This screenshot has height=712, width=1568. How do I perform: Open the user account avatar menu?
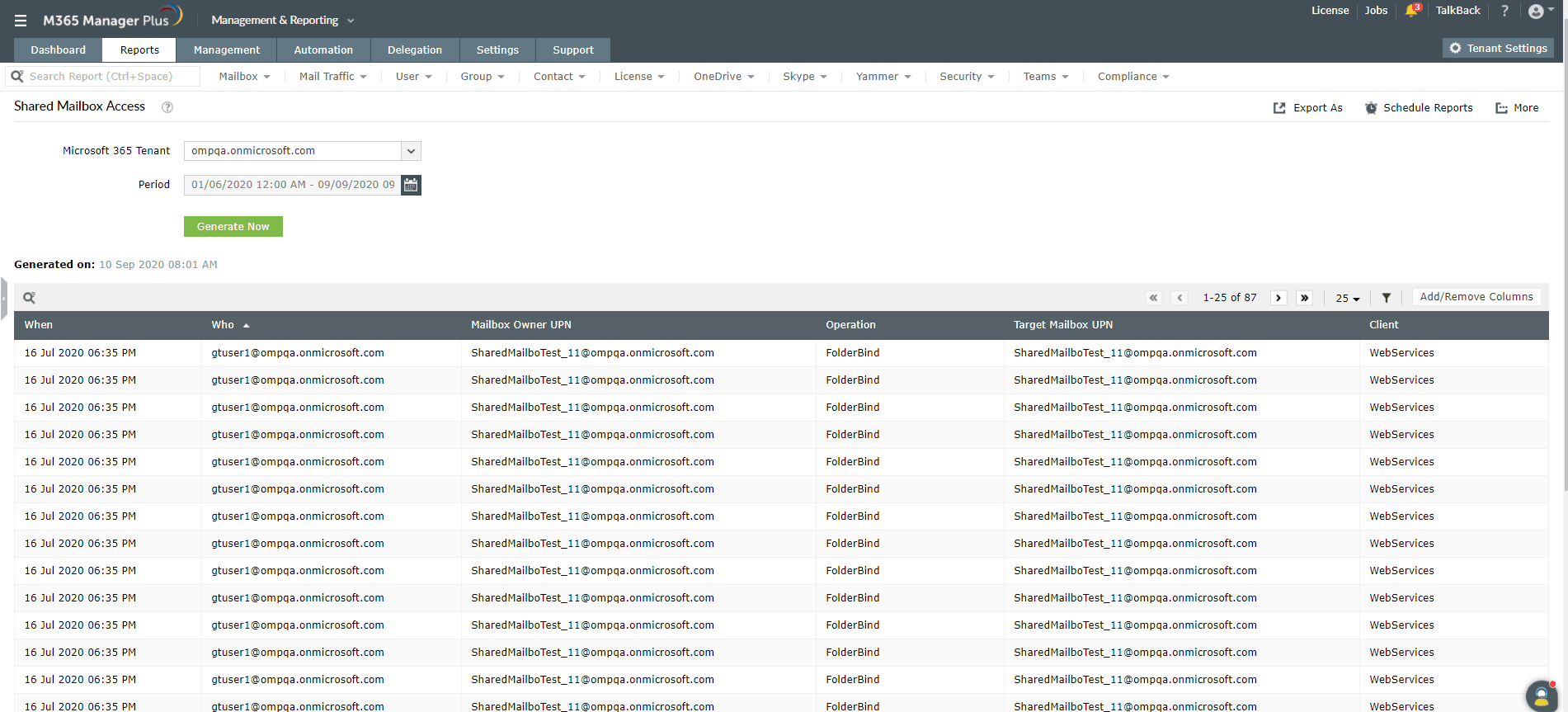[x=1540, y=11]
